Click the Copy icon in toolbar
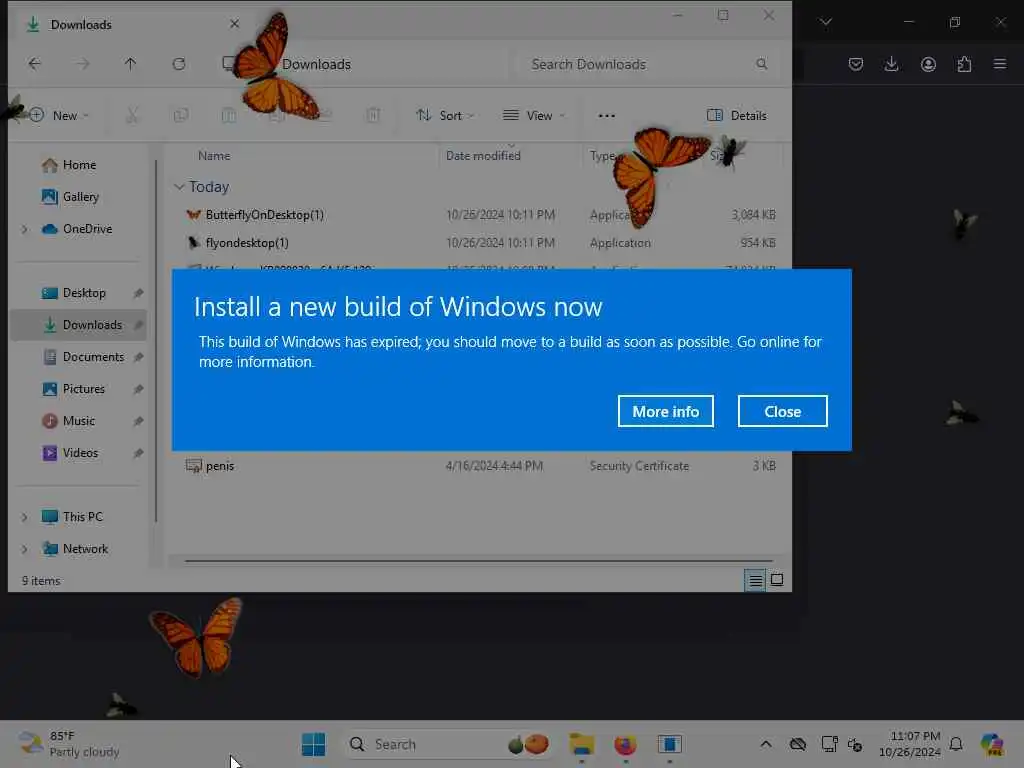Screen dimensions: 1024x768 [x=181, y=116]
